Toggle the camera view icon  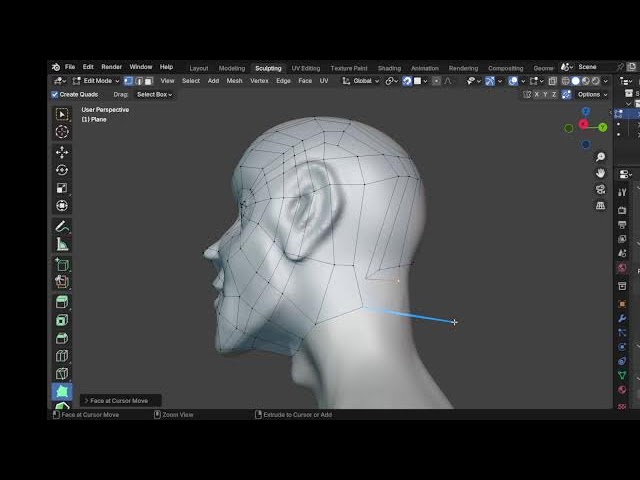(x=600, y=189)
